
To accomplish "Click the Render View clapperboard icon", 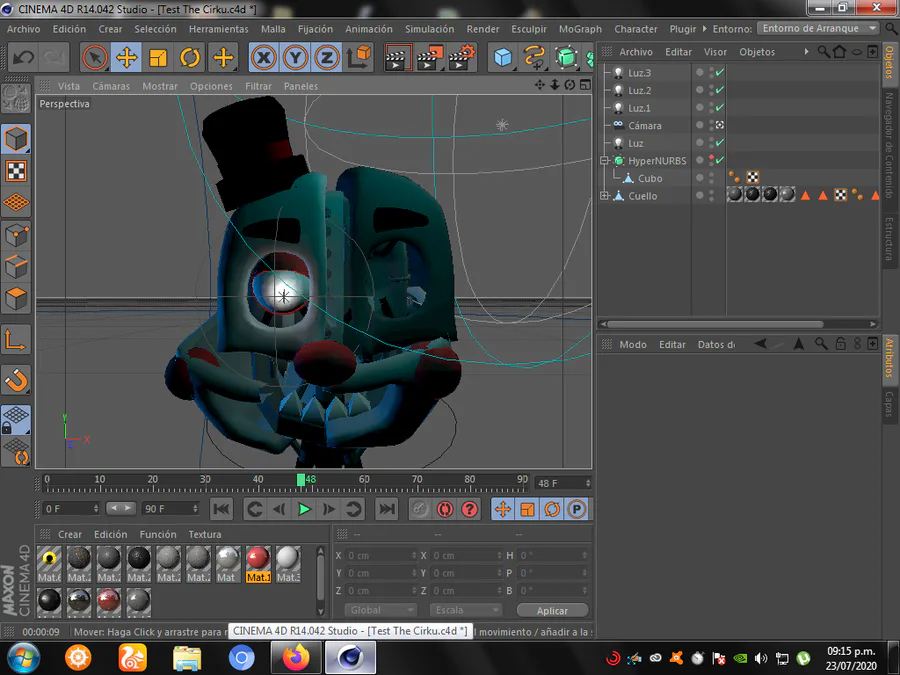I will (398, 58).
